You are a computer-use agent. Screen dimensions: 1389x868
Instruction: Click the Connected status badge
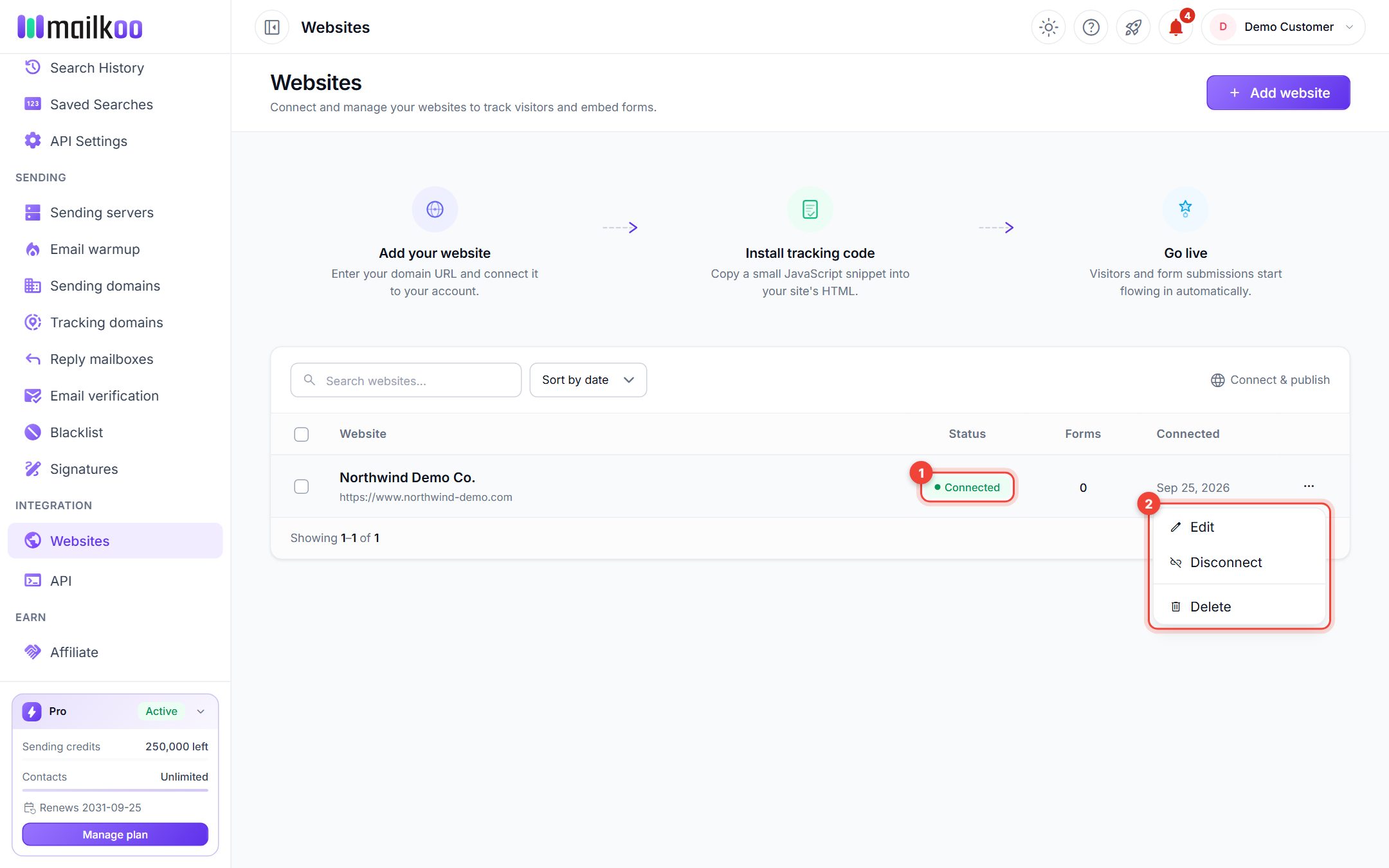967,487
